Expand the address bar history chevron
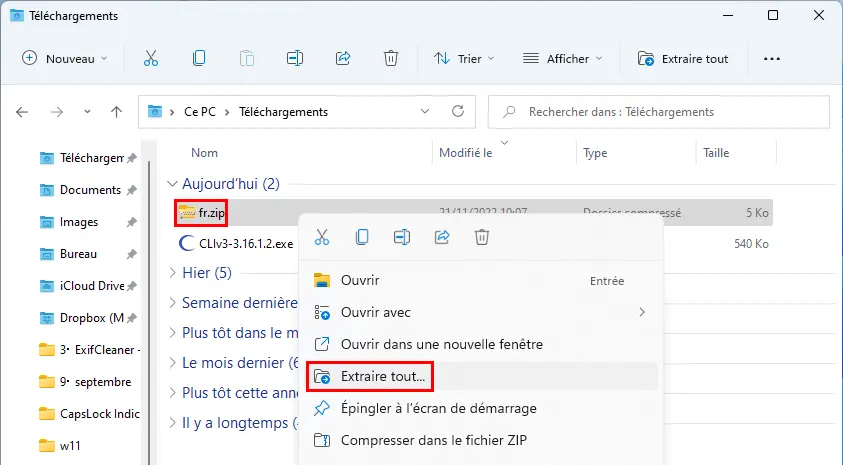 [425, 111]
